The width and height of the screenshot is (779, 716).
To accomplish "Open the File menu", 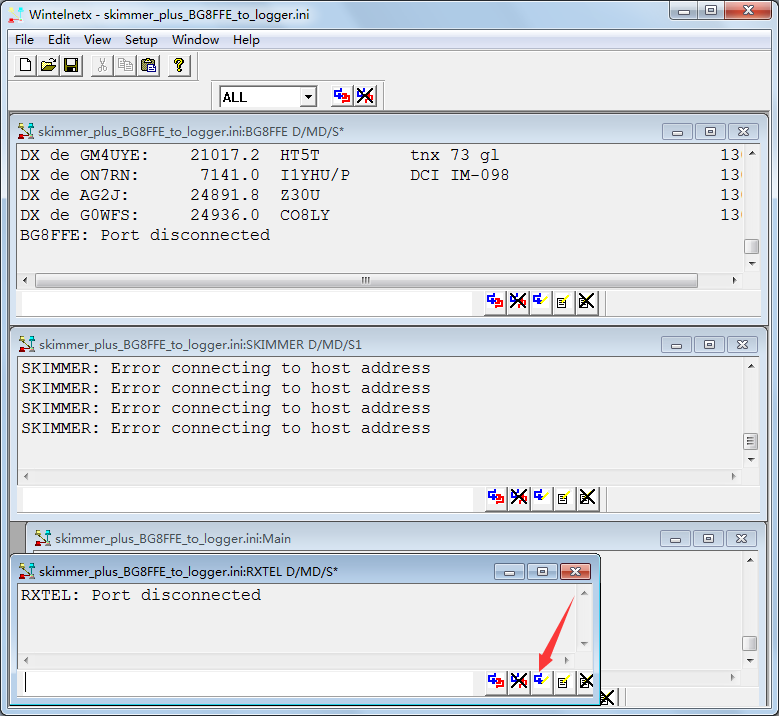I will pos(24,40).
